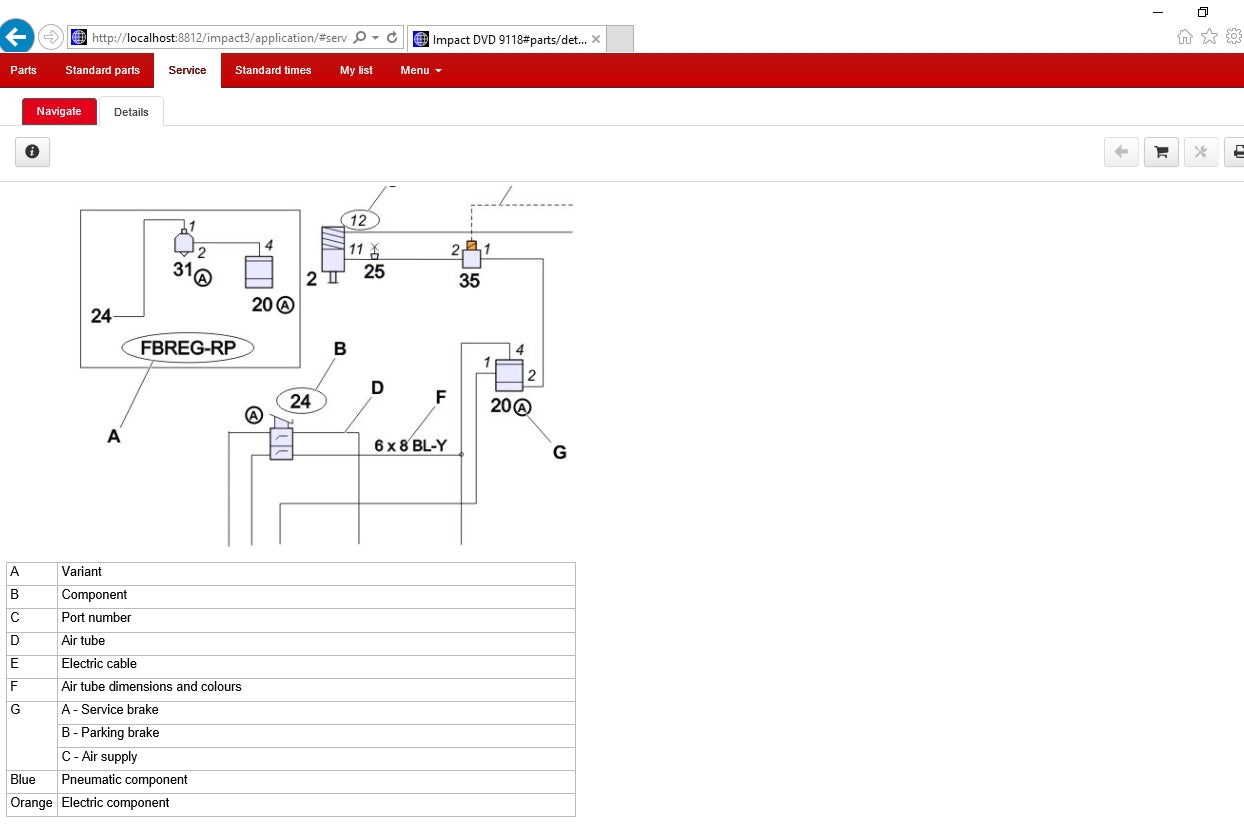Image resolution: width=1244 pixels, height=830 pixels.
Task: Select the Navigate tab
Action: (x=59, y=111)
